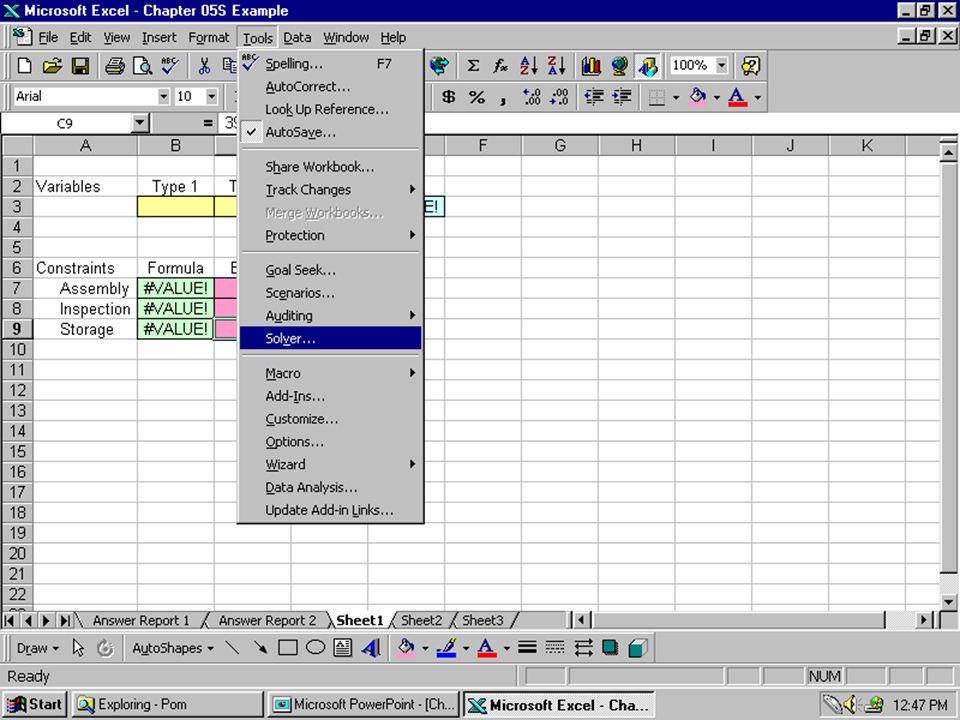
Task: Select the Line tool on the Drawing toolbar
Action: pos(232,648)
